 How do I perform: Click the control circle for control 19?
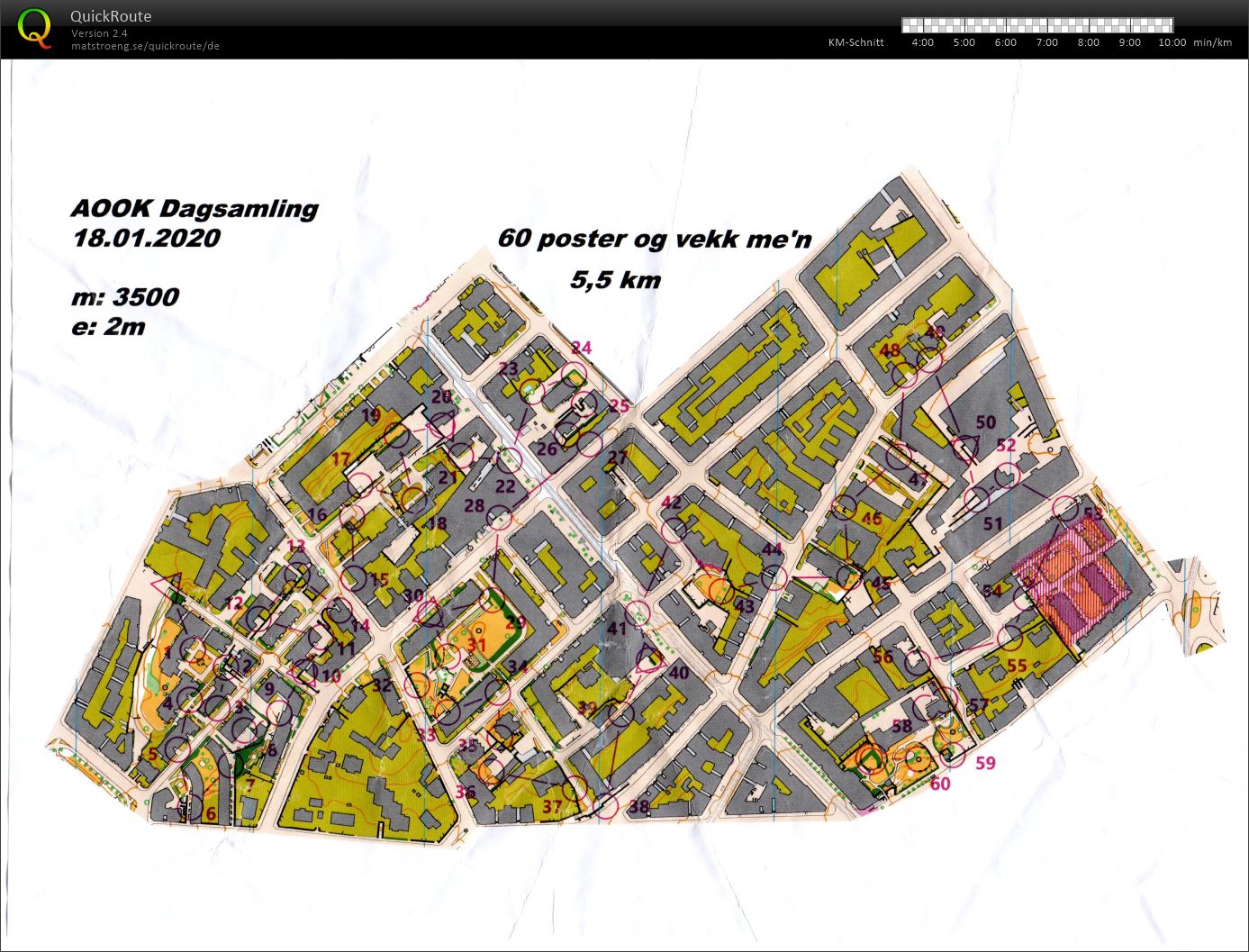pyautogui.click(x=395, y=435)
